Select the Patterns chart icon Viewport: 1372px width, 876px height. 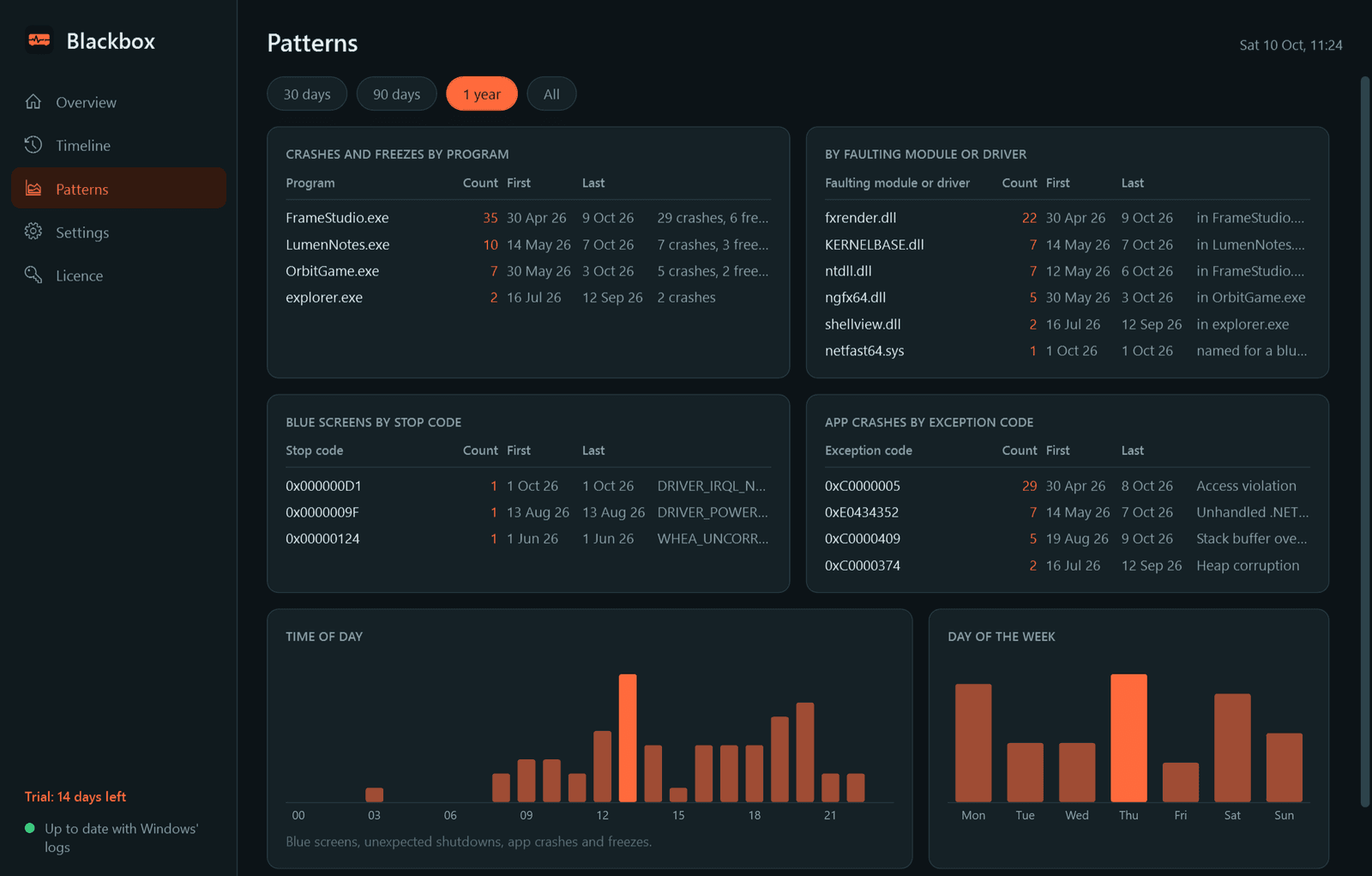pos(33,189)
